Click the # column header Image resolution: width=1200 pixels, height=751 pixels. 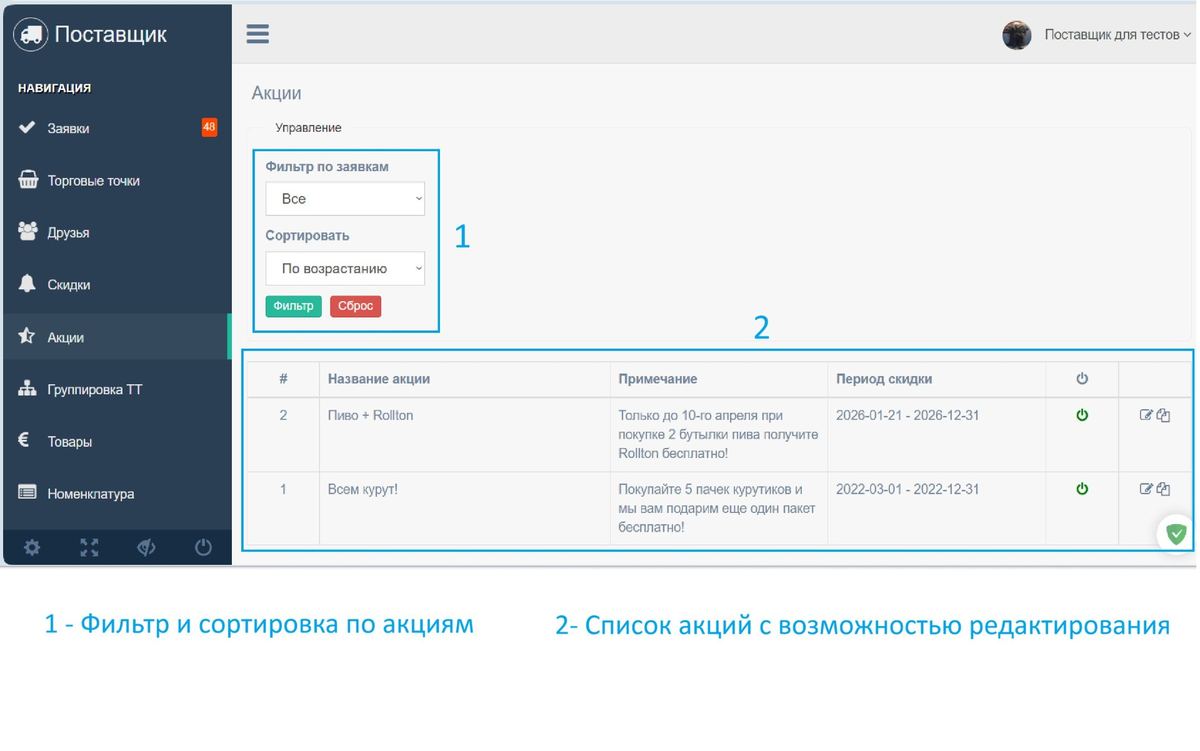coord(283,379)
